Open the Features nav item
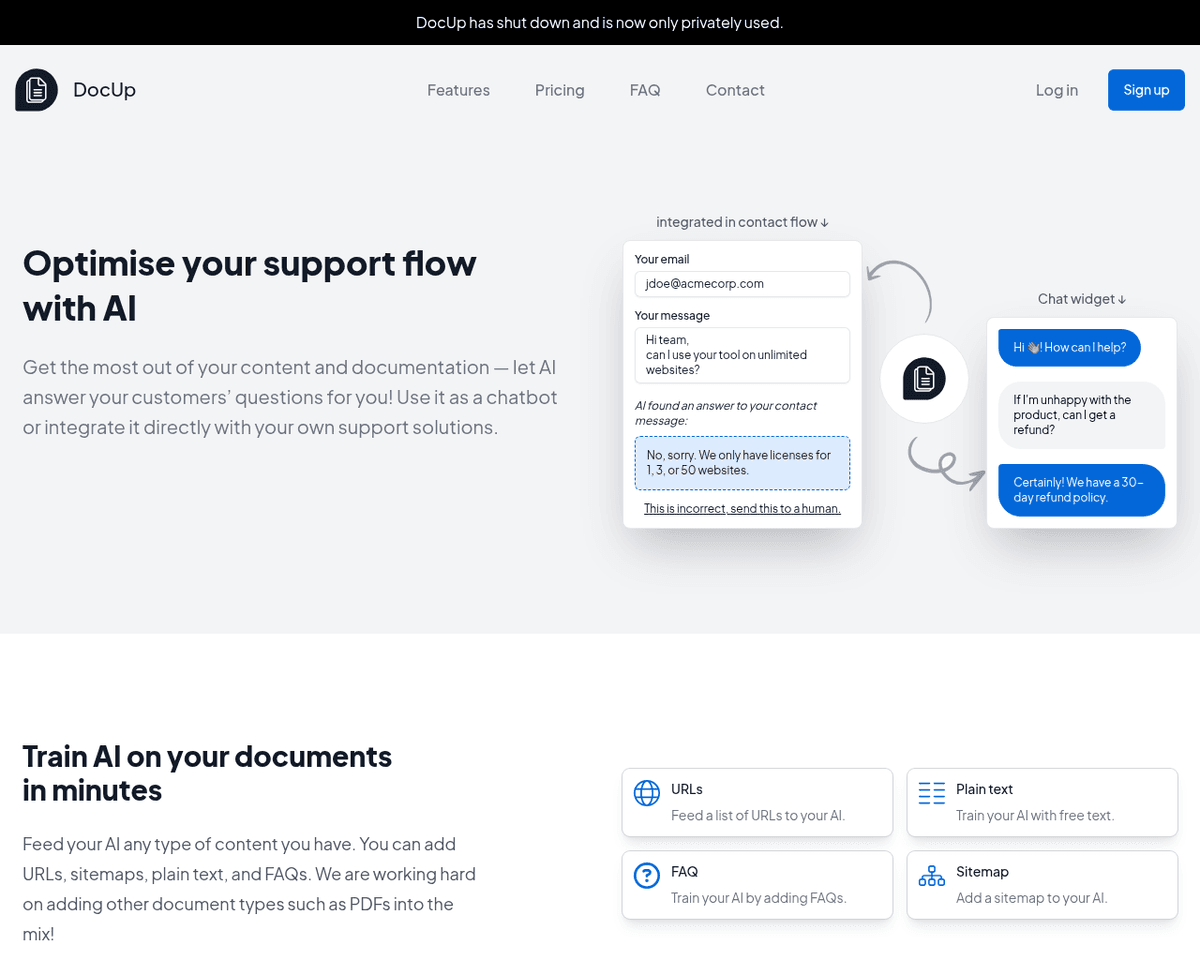The image size is (1200, 960). tap(458, 90)
